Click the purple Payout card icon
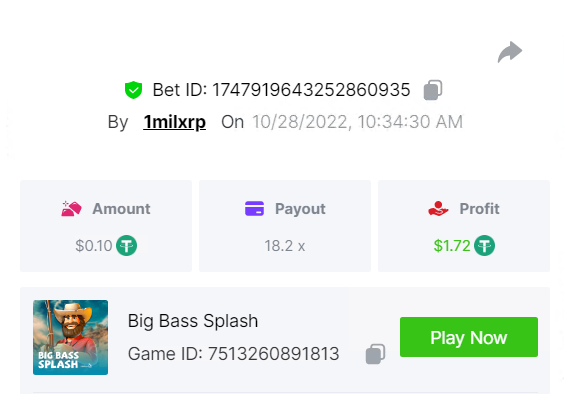 coord(254,209)
